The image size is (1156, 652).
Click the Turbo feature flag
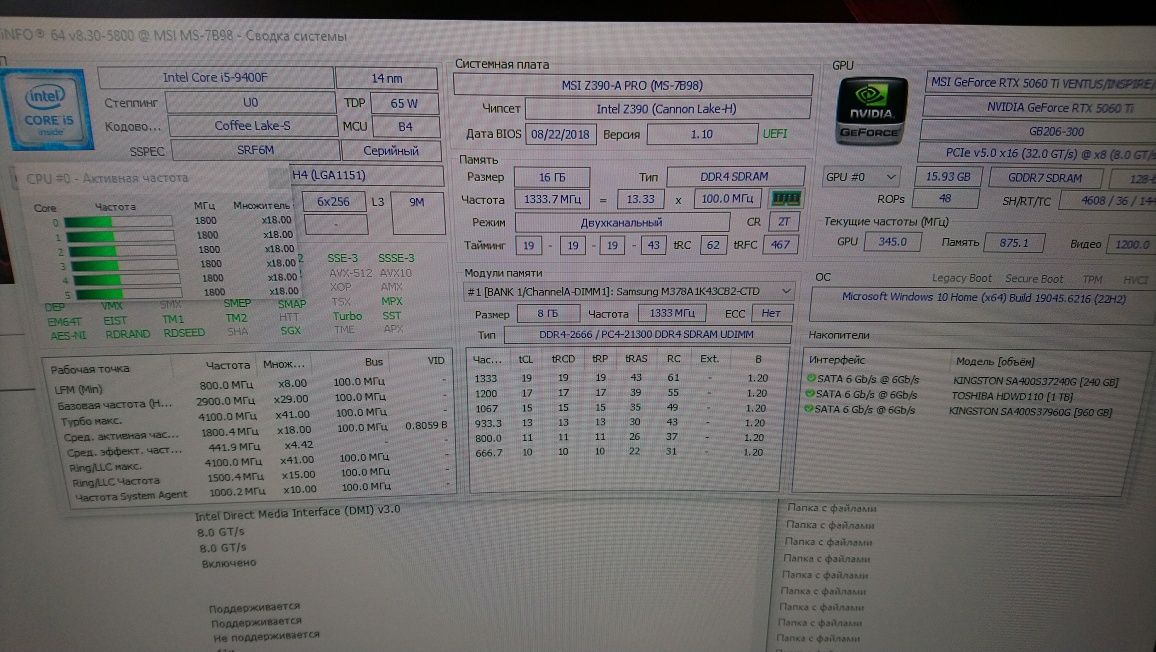pos(347,316)
